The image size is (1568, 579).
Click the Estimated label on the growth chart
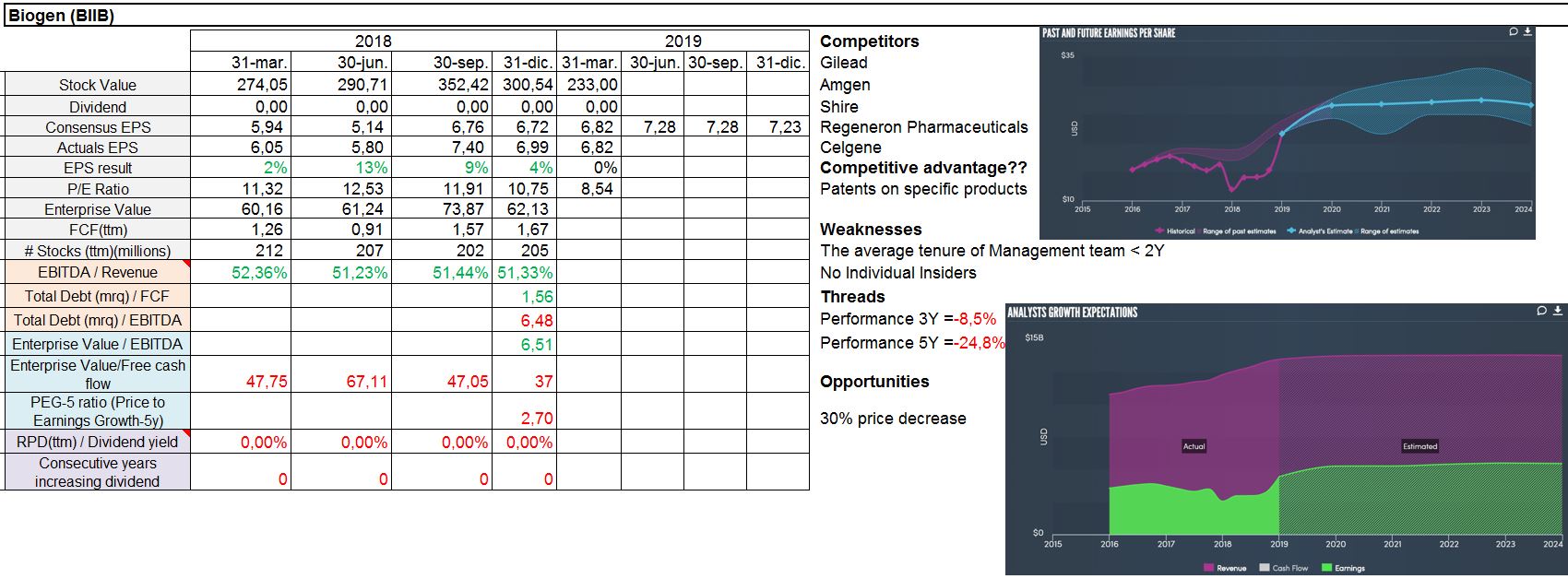tap(1420, 446)
